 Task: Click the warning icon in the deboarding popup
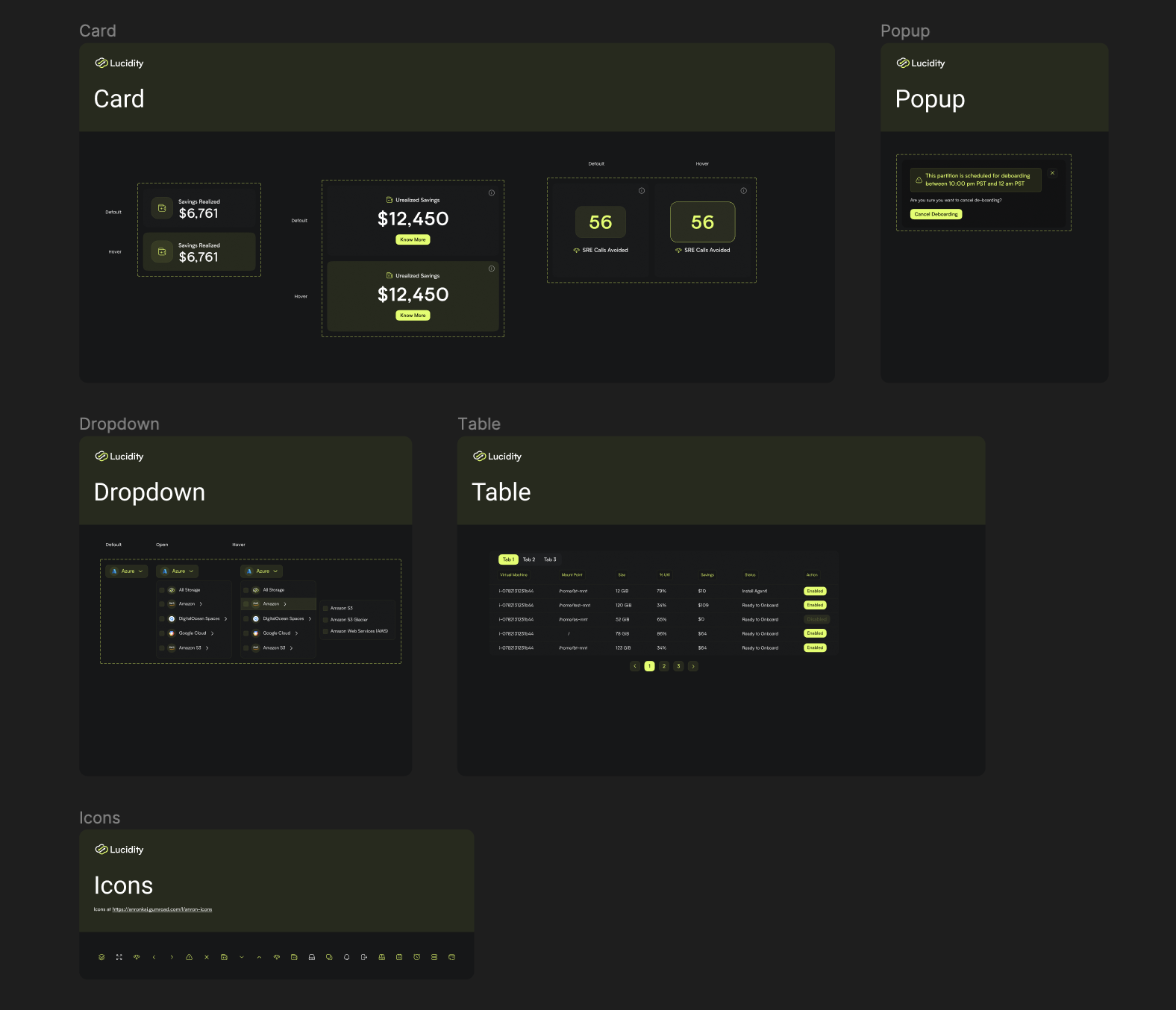[x=919, y=180]
